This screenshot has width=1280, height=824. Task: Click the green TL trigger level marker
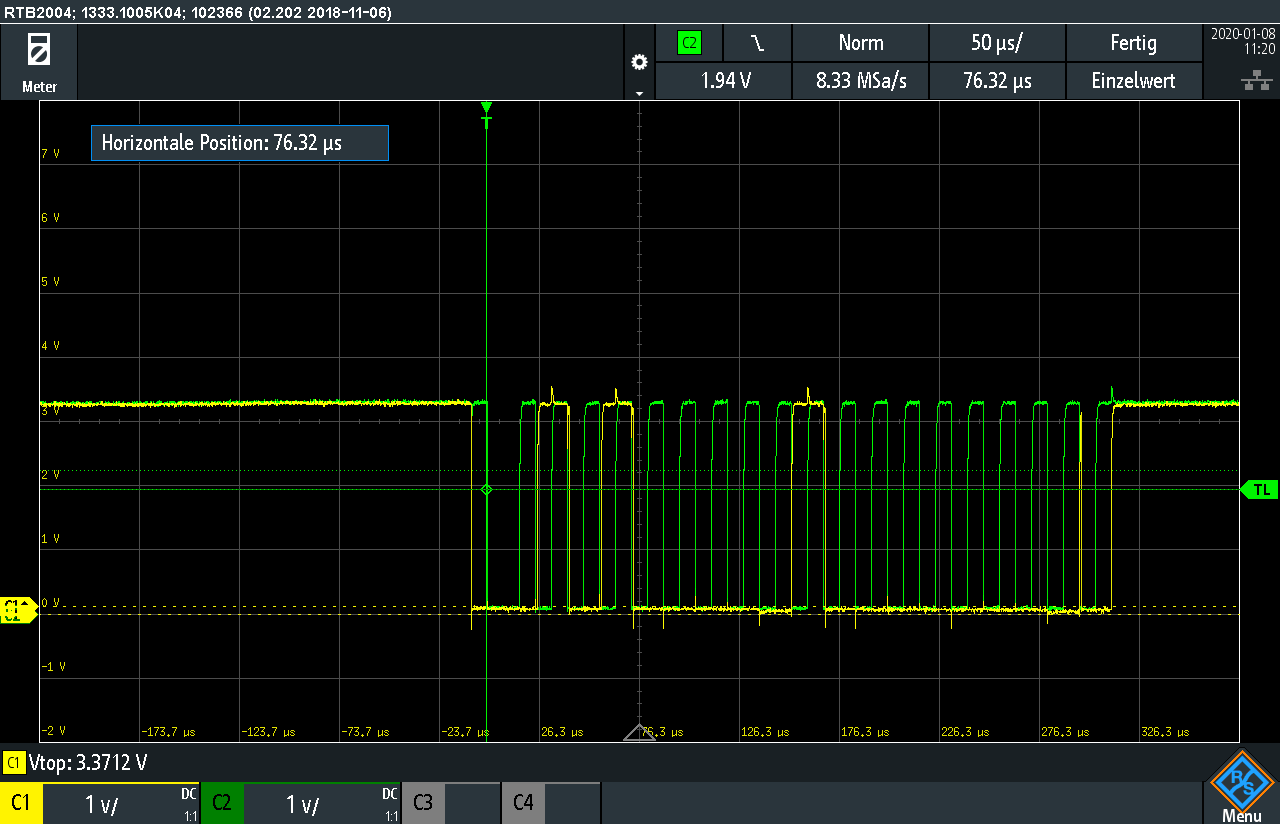point(1259,489)
